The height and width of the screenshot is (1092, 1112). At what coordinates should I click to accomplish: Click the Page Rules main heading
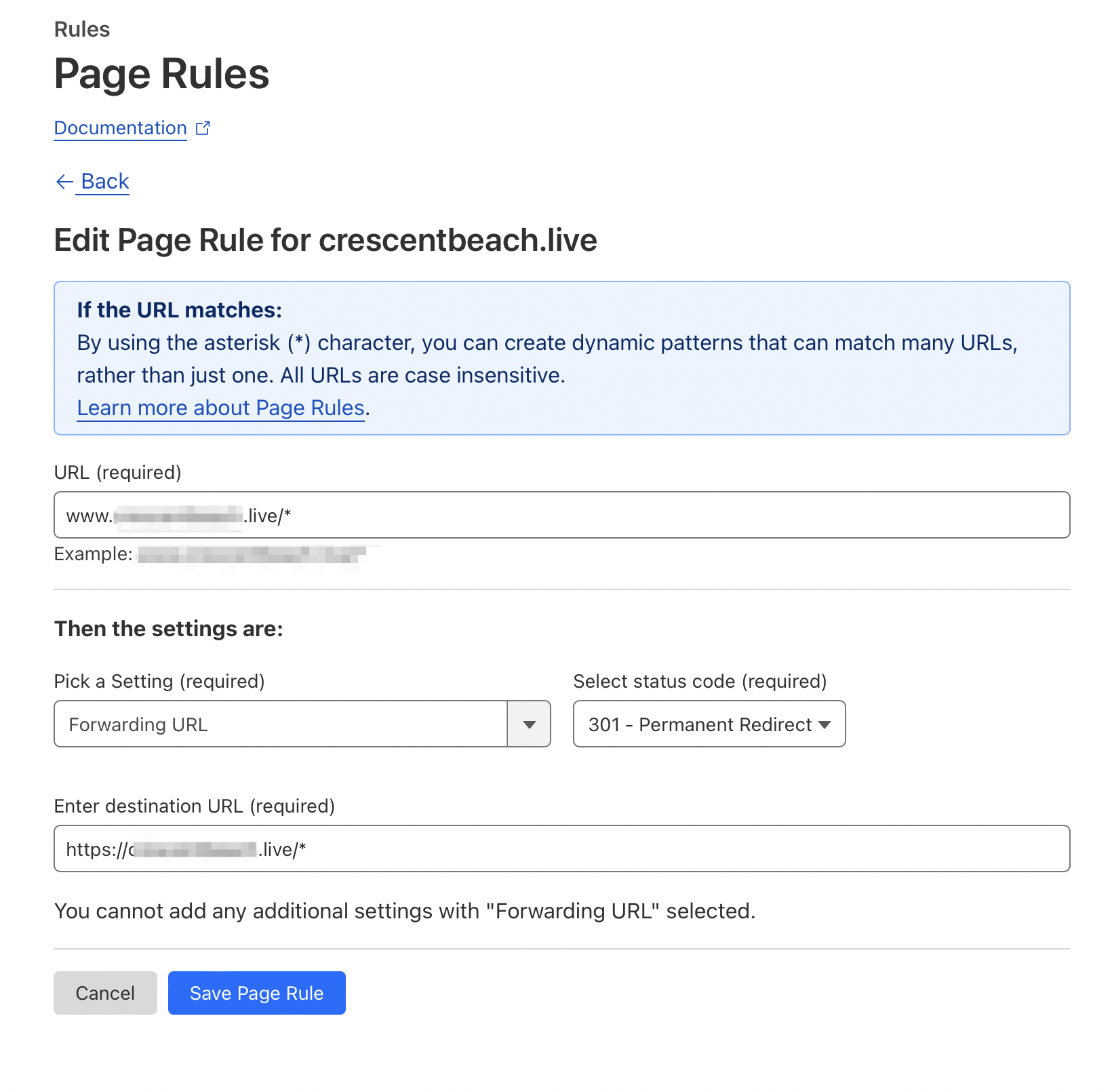161,74
